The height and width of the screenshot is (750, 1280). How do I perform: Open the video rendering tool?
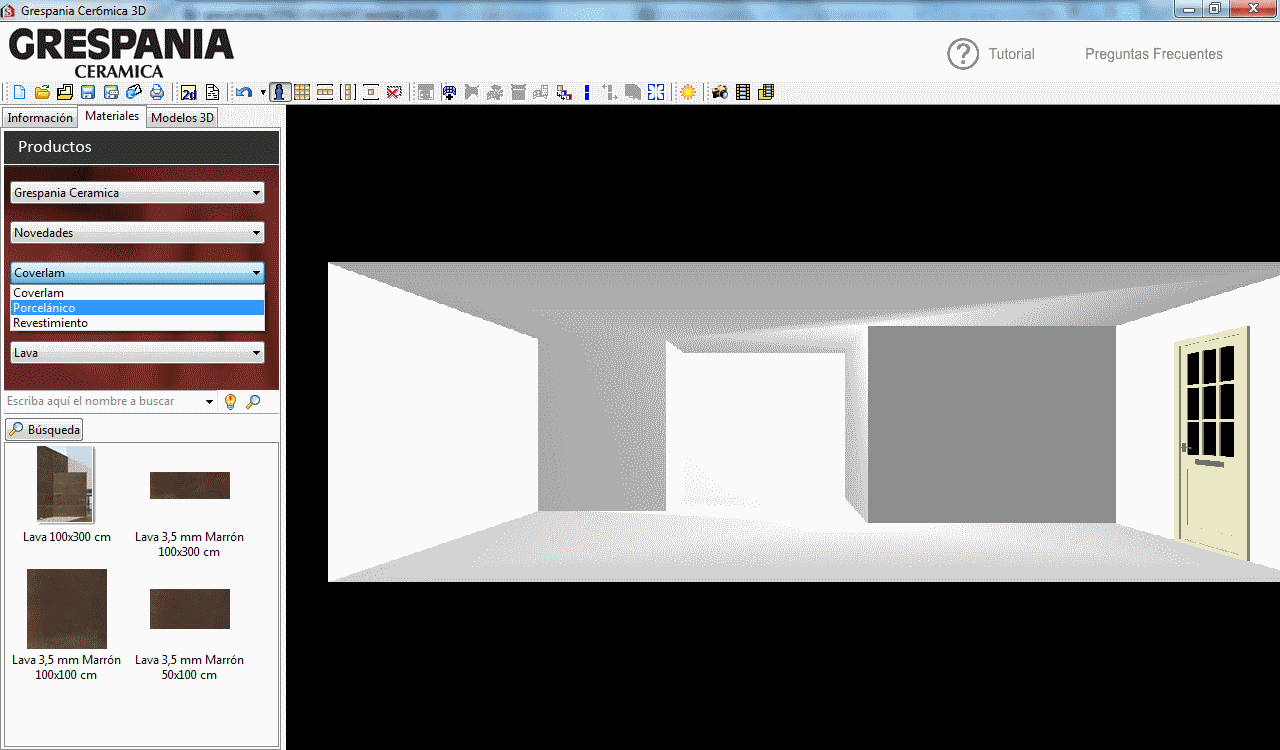[742, 92]
